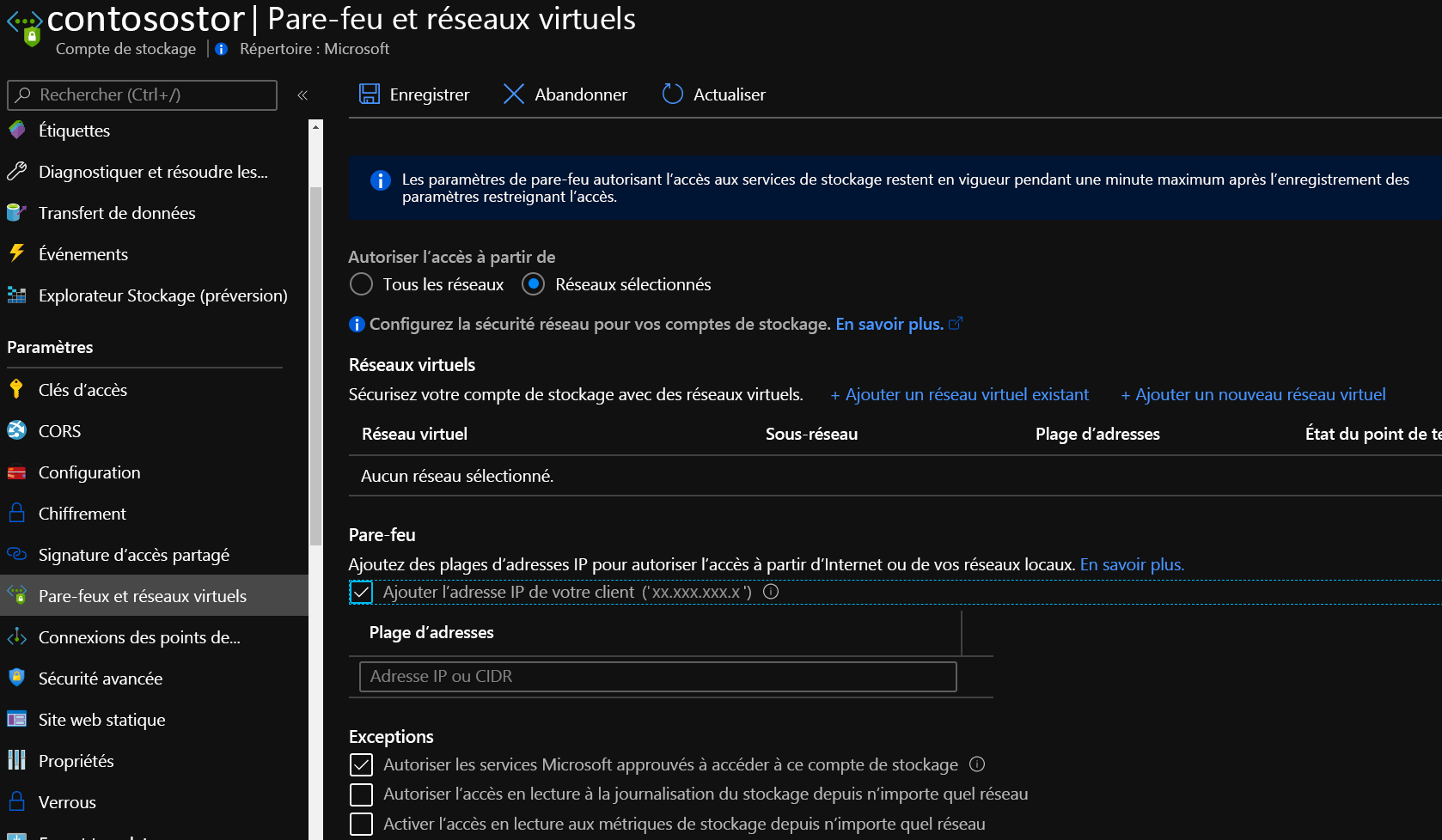Viewport: 1442px width, 840px height.
Task: Click info icon beside Microsoft services exception
Action: click(977, 764)
